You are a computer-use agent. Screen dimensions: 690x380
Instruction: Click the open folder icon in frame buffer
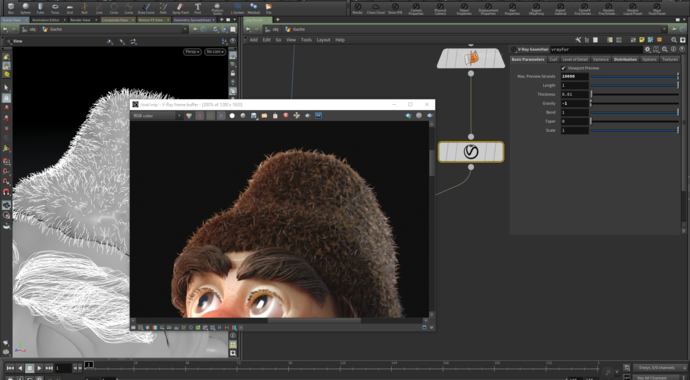264,116
